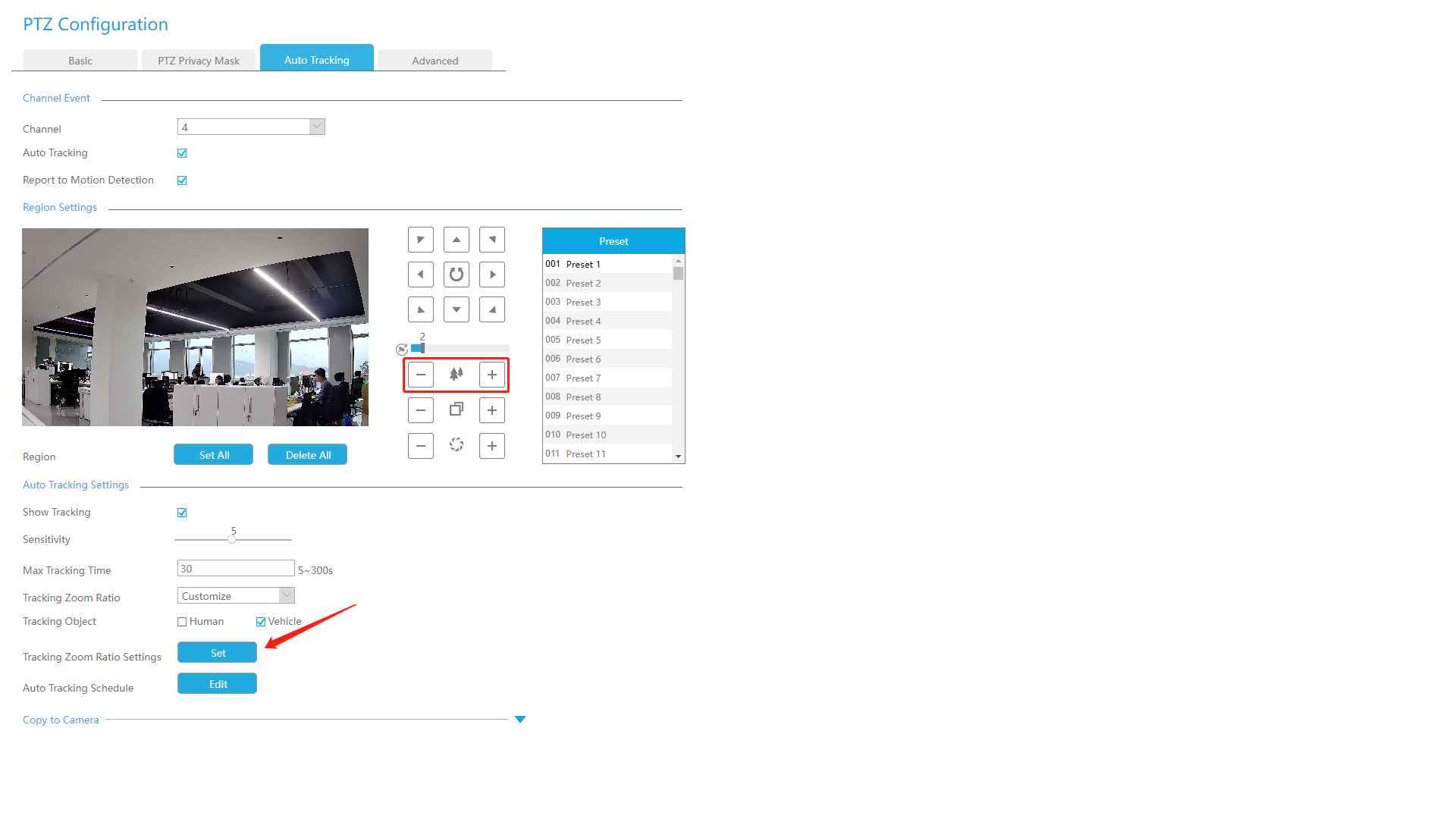Image resolution: width=1456 pixels, height=819 pixels.
Task: Click preset list scrollbar down arrow
Action: point(678,457)
